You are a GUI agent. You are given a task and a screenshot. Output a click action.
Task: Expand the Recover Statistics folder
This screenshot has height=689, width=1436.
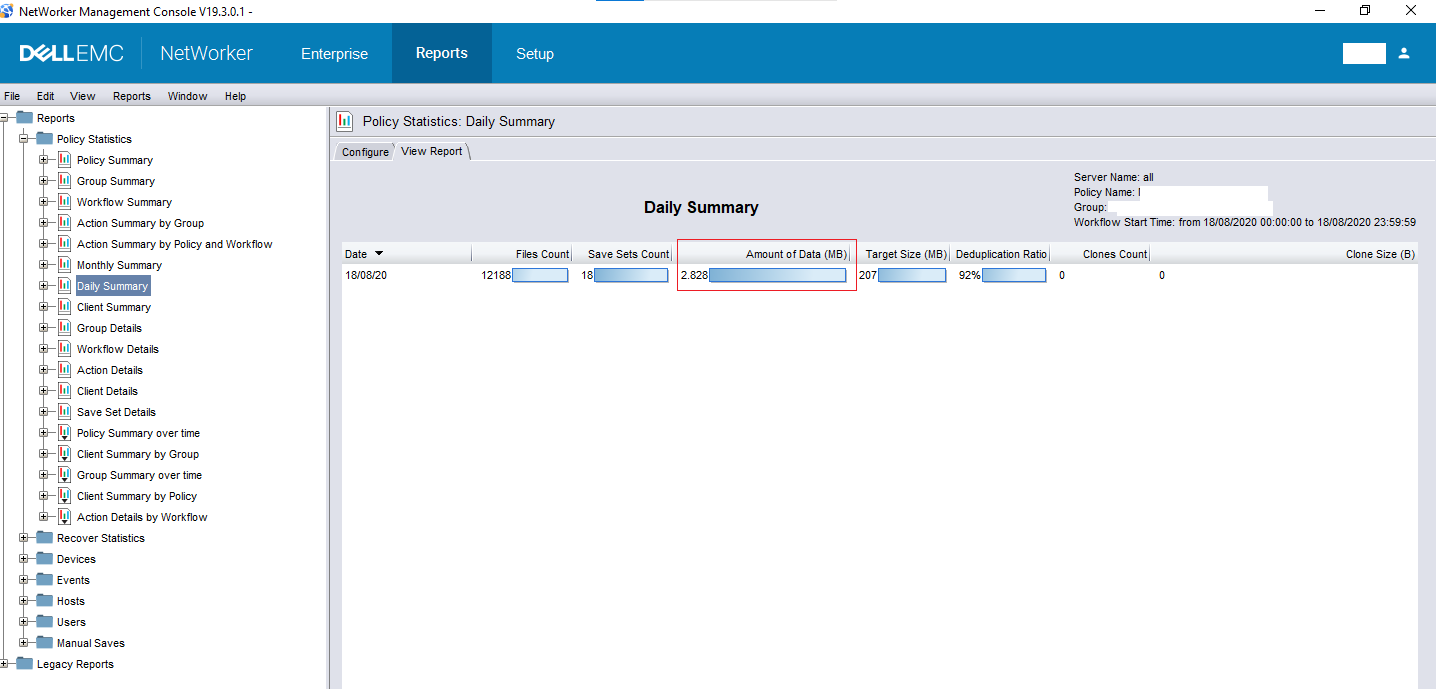[x=23, y=537]
